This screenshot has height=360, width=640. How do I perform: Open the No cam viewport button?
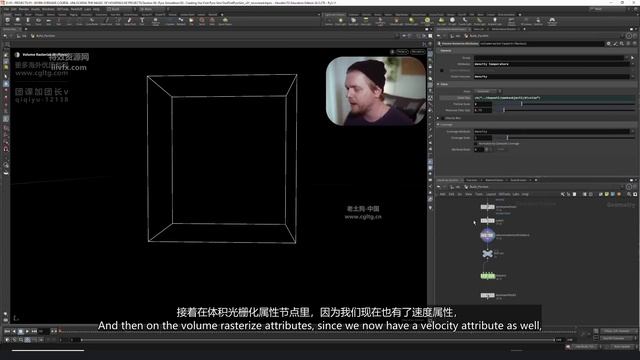pos(418,52)
